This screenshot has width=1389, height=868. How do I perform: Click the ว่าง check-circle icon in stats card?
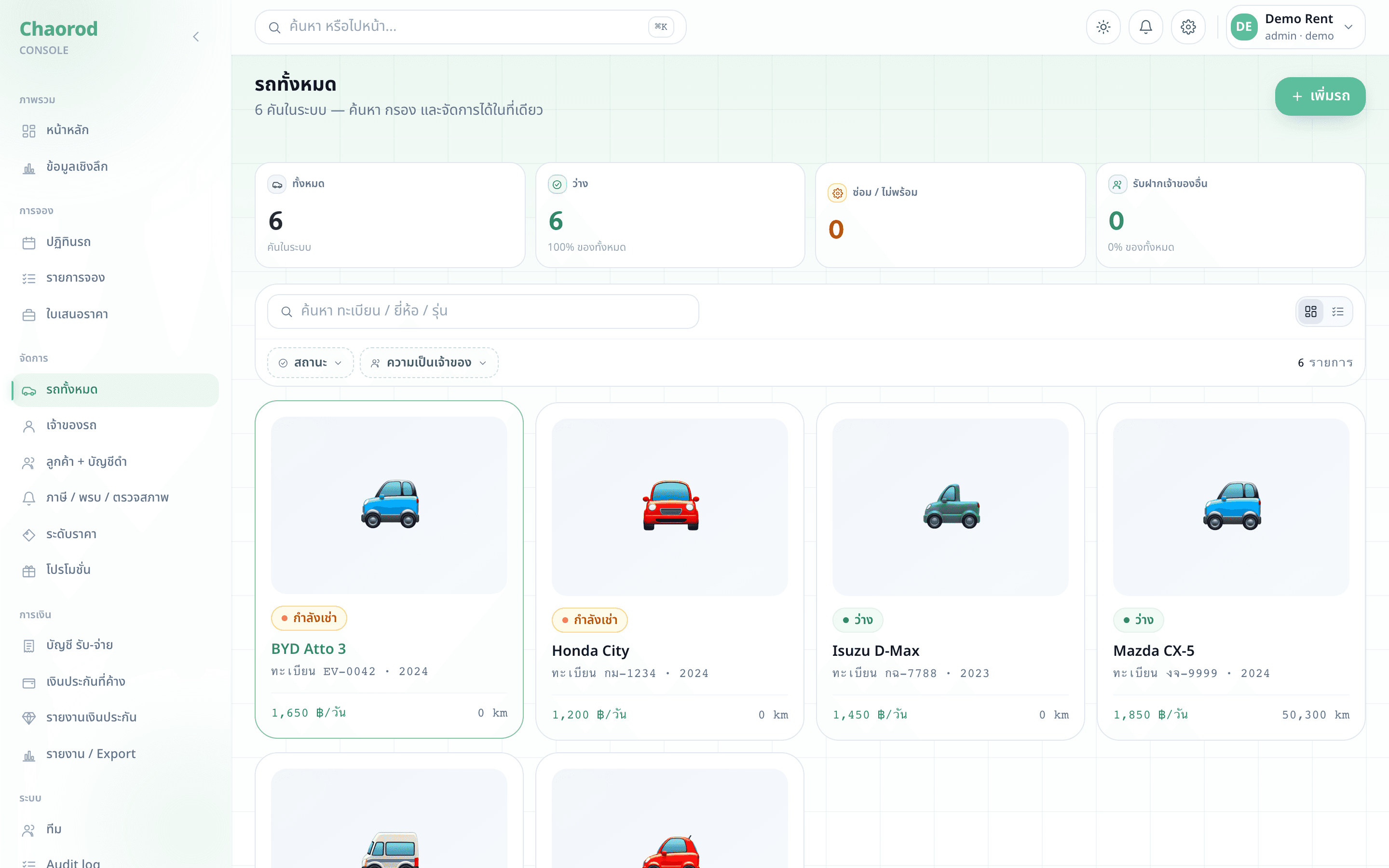pyautogui.click(x=557, y=184)
